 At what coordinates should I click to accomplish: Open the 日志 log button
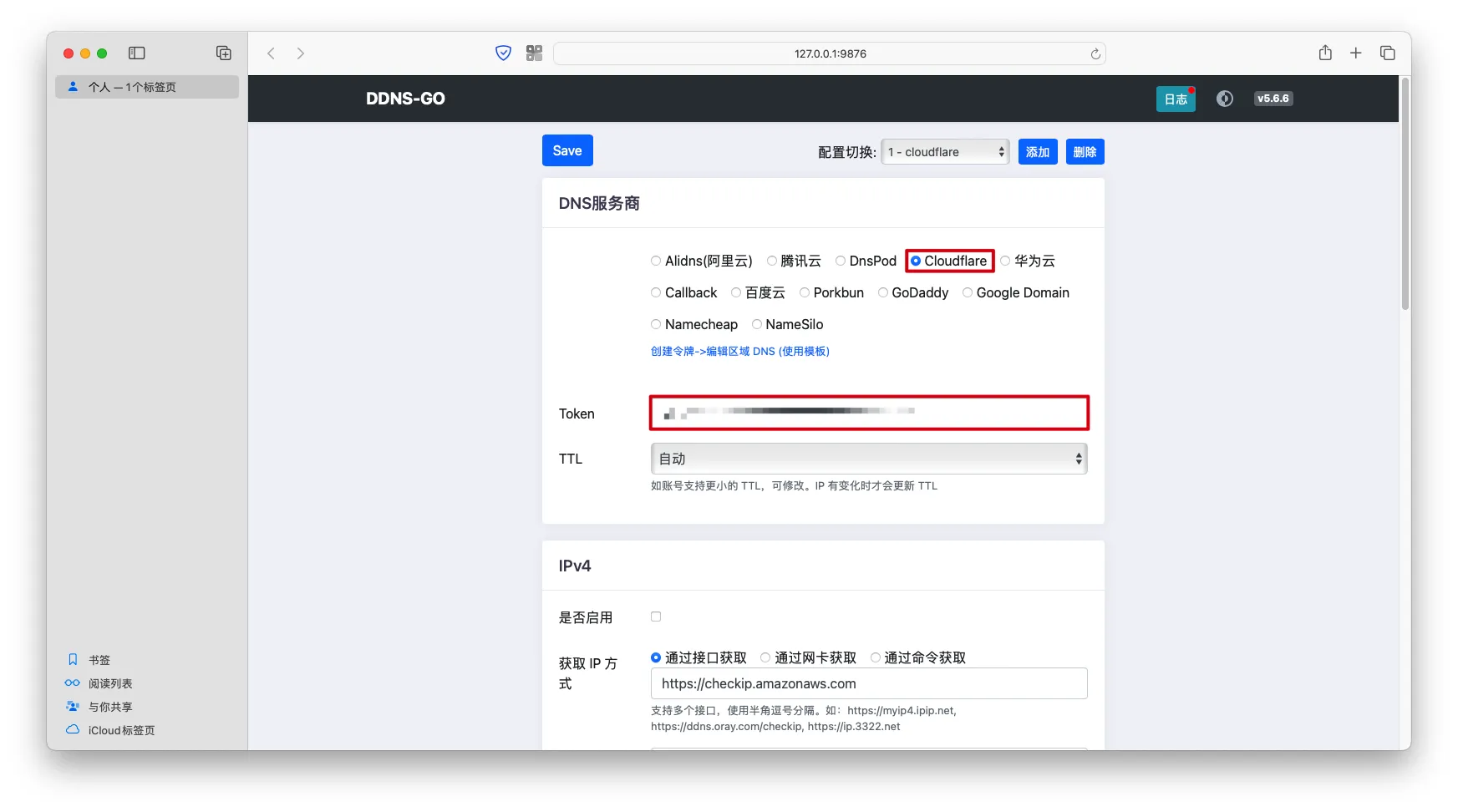click(x=1176, y=99)
